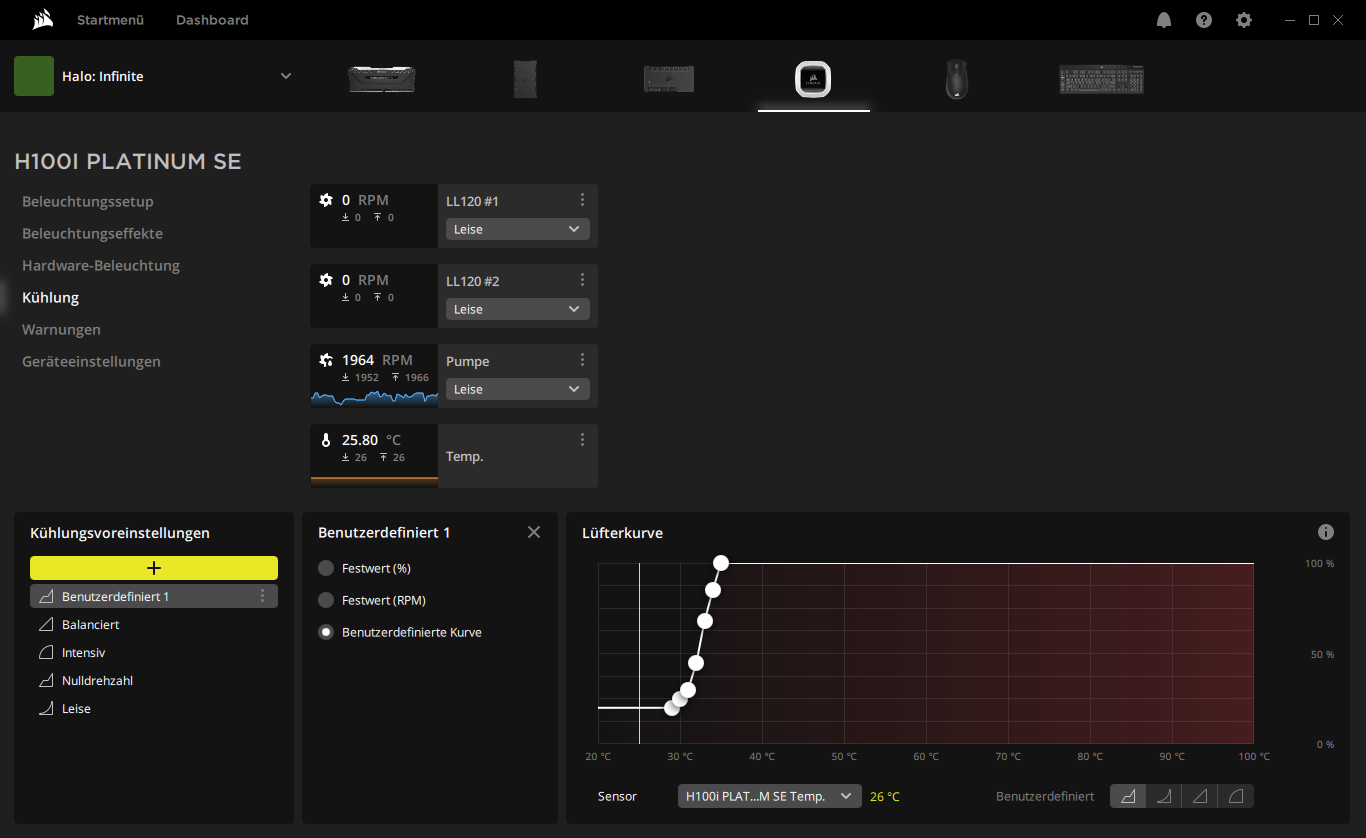Open Temp. sensor three-dot menu
The width and height of the screenshot is (1366, 838).
[583, 440]
